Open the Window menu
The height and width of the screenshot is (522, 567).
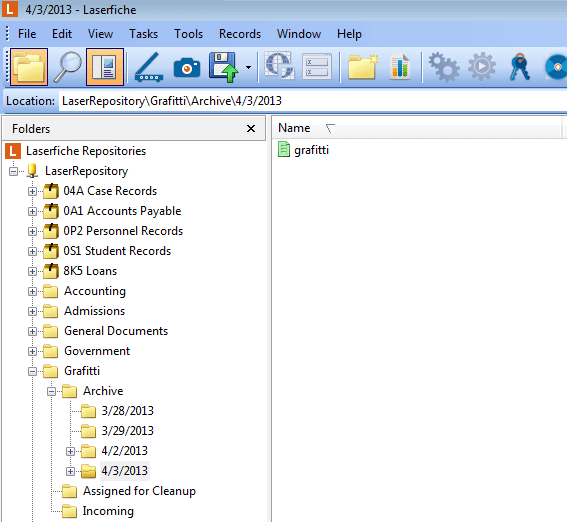pos(299,34)
